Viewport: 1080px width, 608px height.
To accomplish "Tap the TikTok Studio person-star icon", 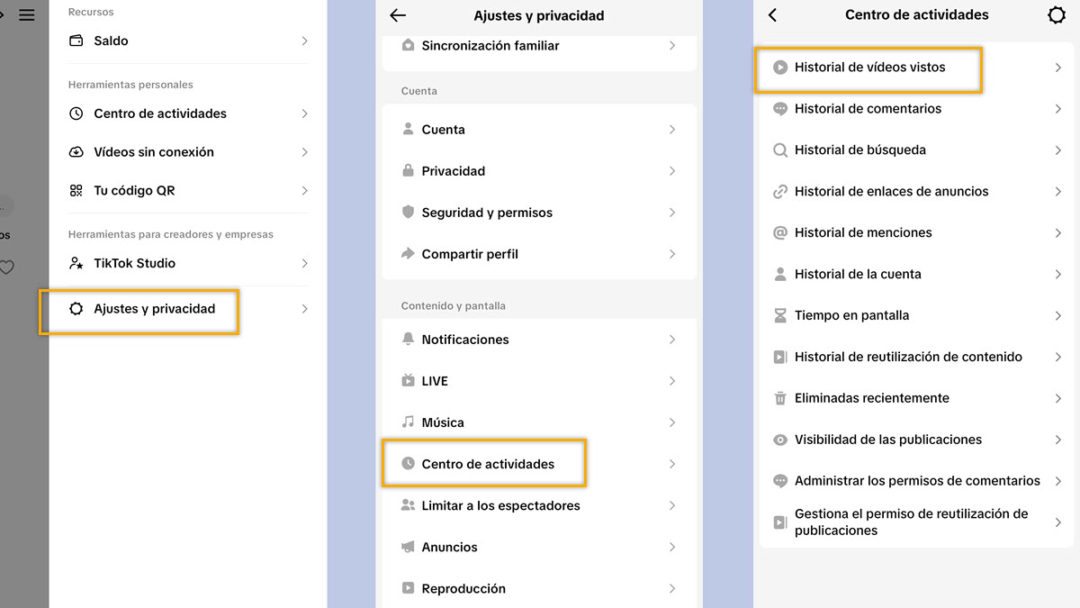I will click(x=76, y=263).
